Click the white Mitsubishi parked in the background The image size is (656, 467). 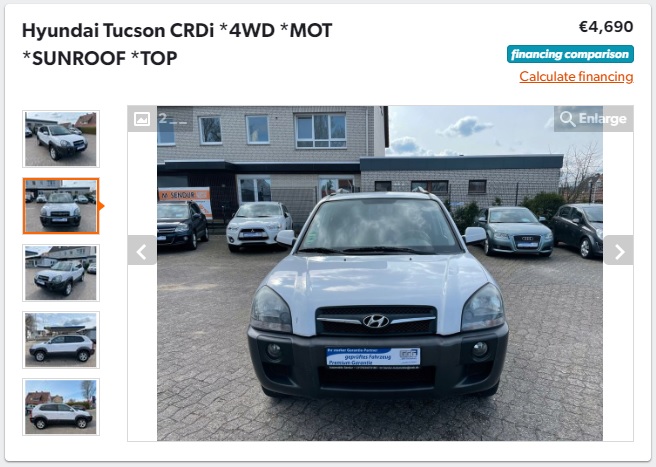coord(259,226)
